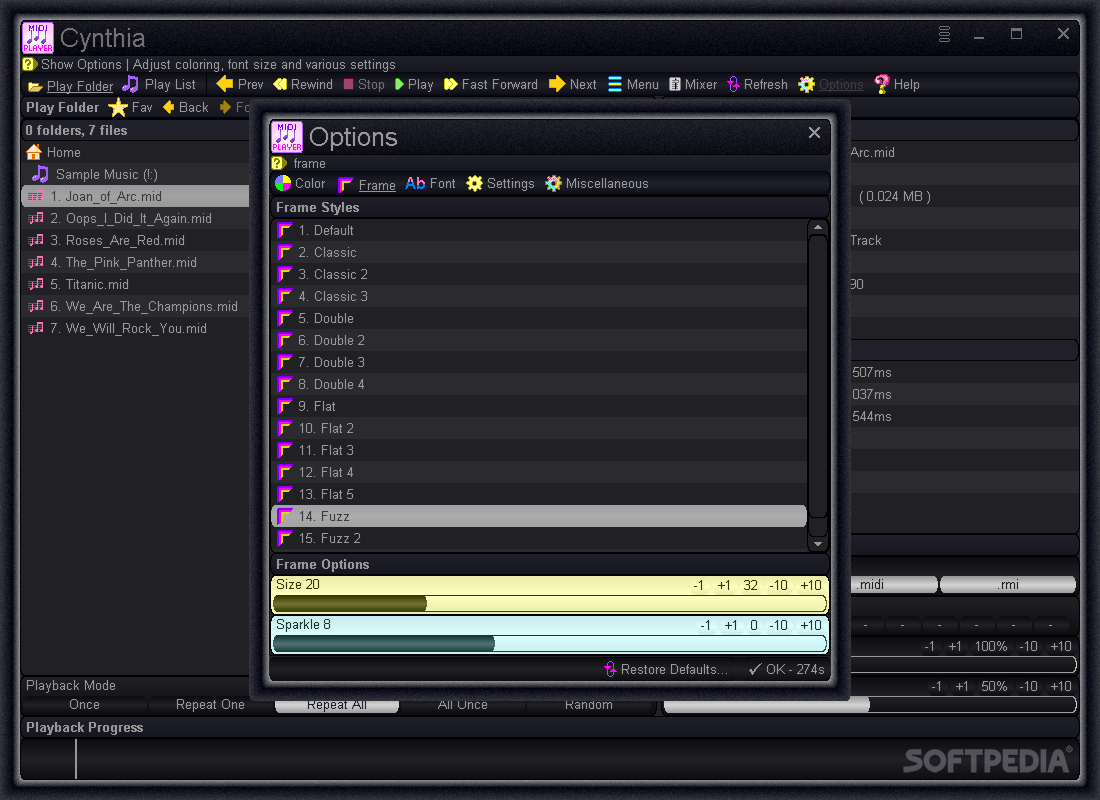Toggle the .midi file type button
Image resolution: width=1100 pixels, height=800 pixels.
(894, 585)
